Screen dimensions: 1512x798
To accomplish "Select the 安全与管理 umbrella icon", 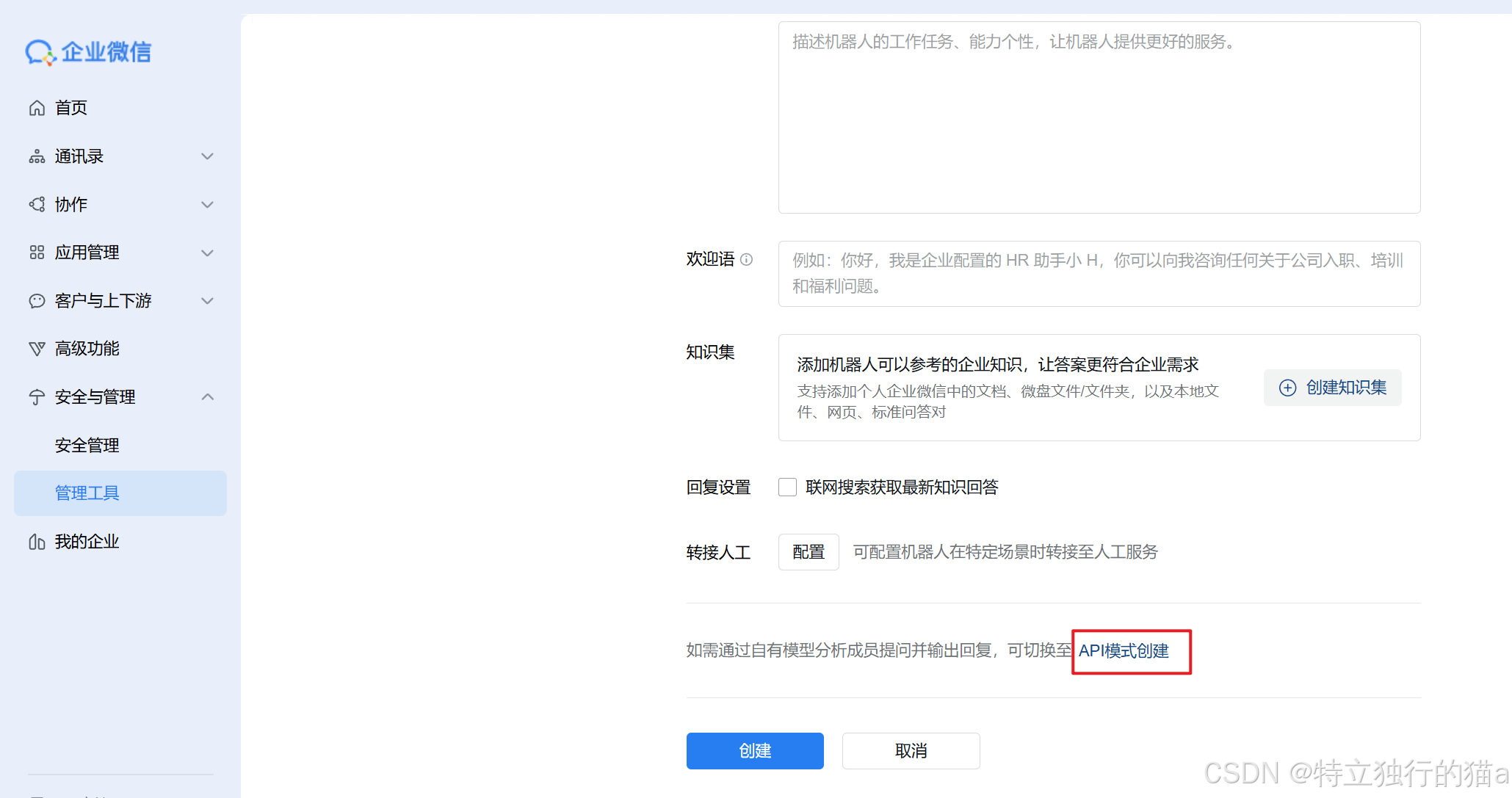I will 37,396.
